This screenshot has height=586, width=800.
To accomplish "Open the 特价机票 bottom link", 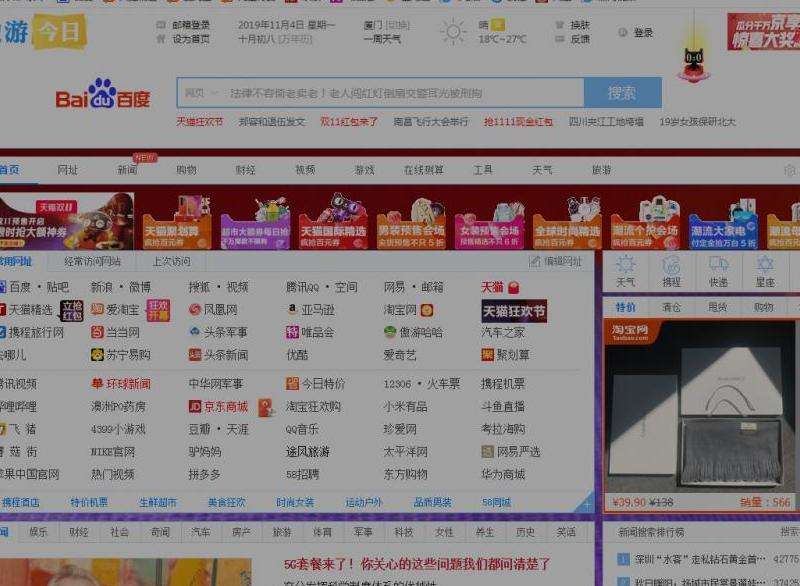I will pyautogui.click(x=89, y=502).
